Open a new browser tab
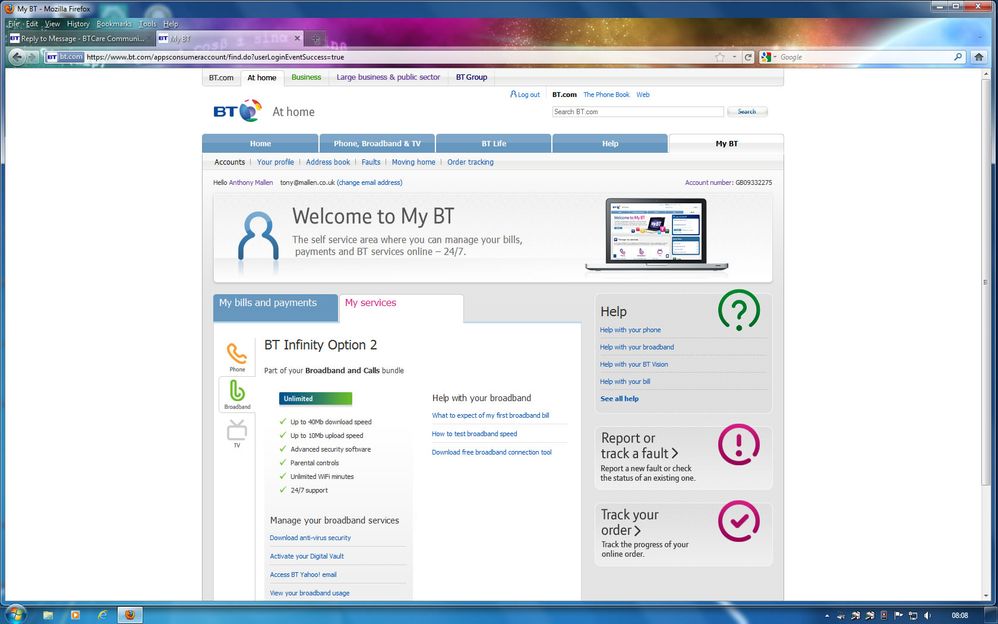 click(315, 39)
